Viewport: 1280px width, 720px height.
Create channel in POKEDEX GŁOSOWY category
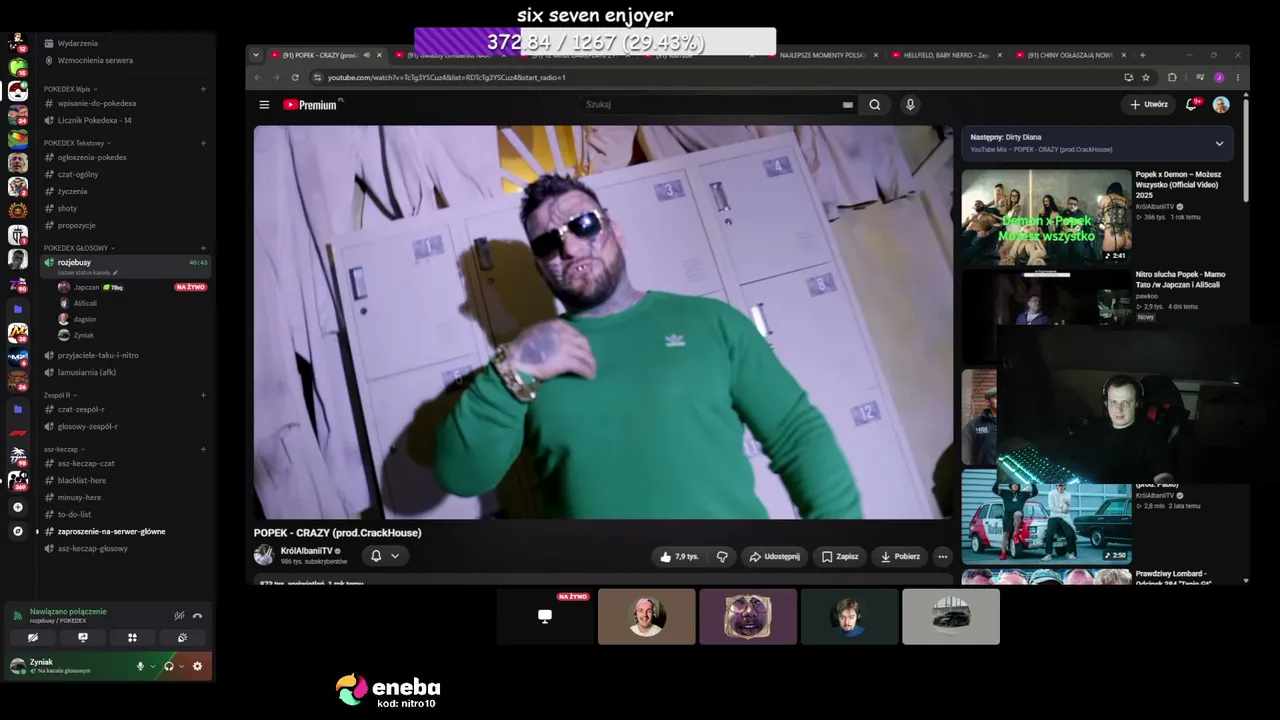[x=203, y=248]
